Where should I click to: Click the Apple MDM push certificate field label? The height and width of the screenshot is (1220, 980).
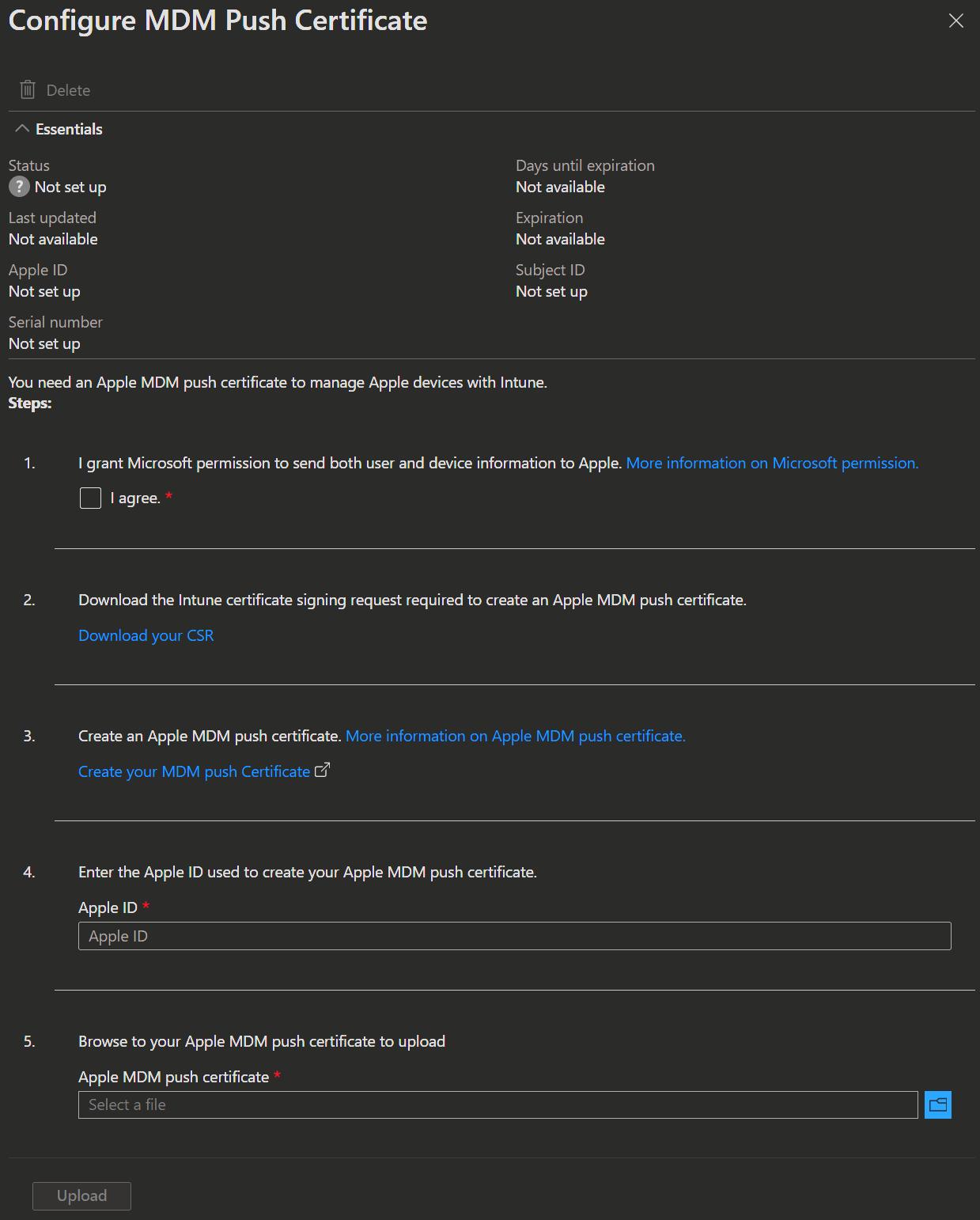click(x=174, y=1077)
